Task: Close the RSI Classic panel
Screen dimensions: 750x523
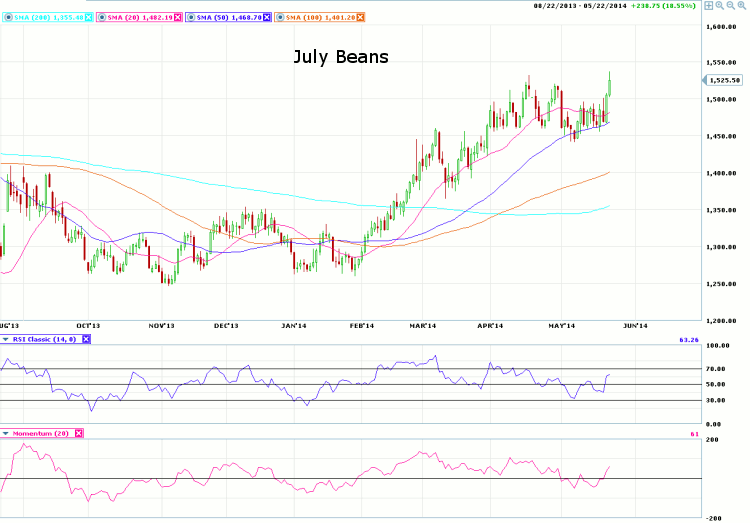Action: [86, 340]
